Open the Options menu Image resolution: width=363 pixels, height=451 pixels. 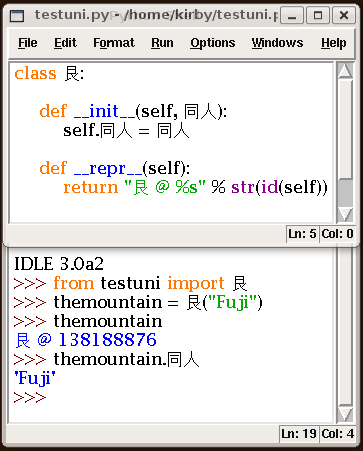(213, 43)
